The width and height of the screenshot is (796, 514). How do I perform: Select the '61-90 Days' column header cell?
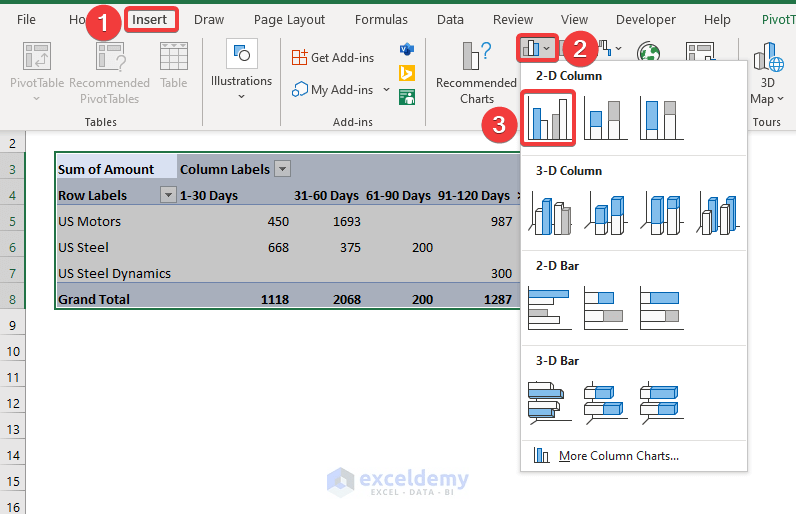pos(399,195)
